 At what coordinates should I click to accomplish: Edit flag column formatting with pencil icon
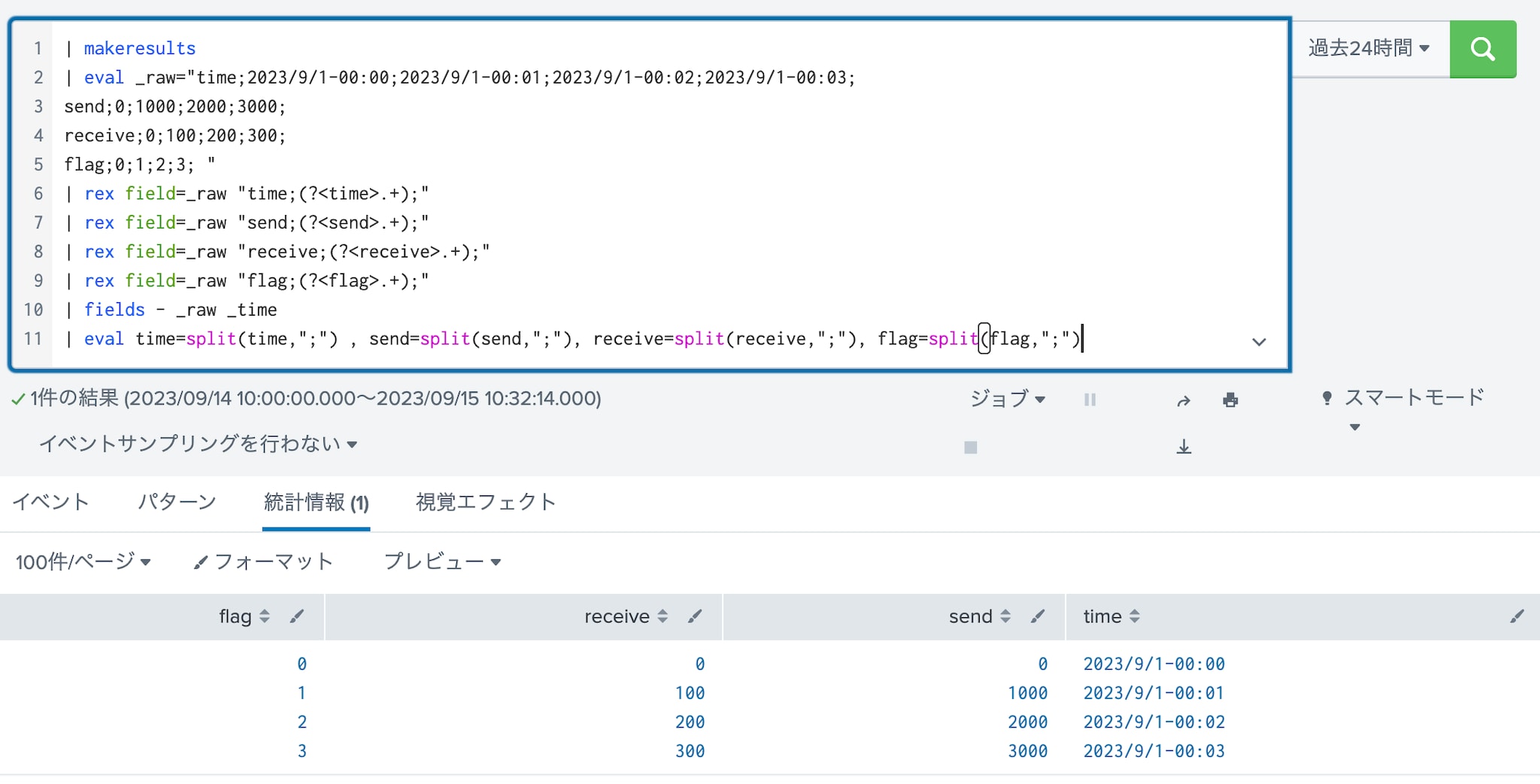[x=297, y=616]
